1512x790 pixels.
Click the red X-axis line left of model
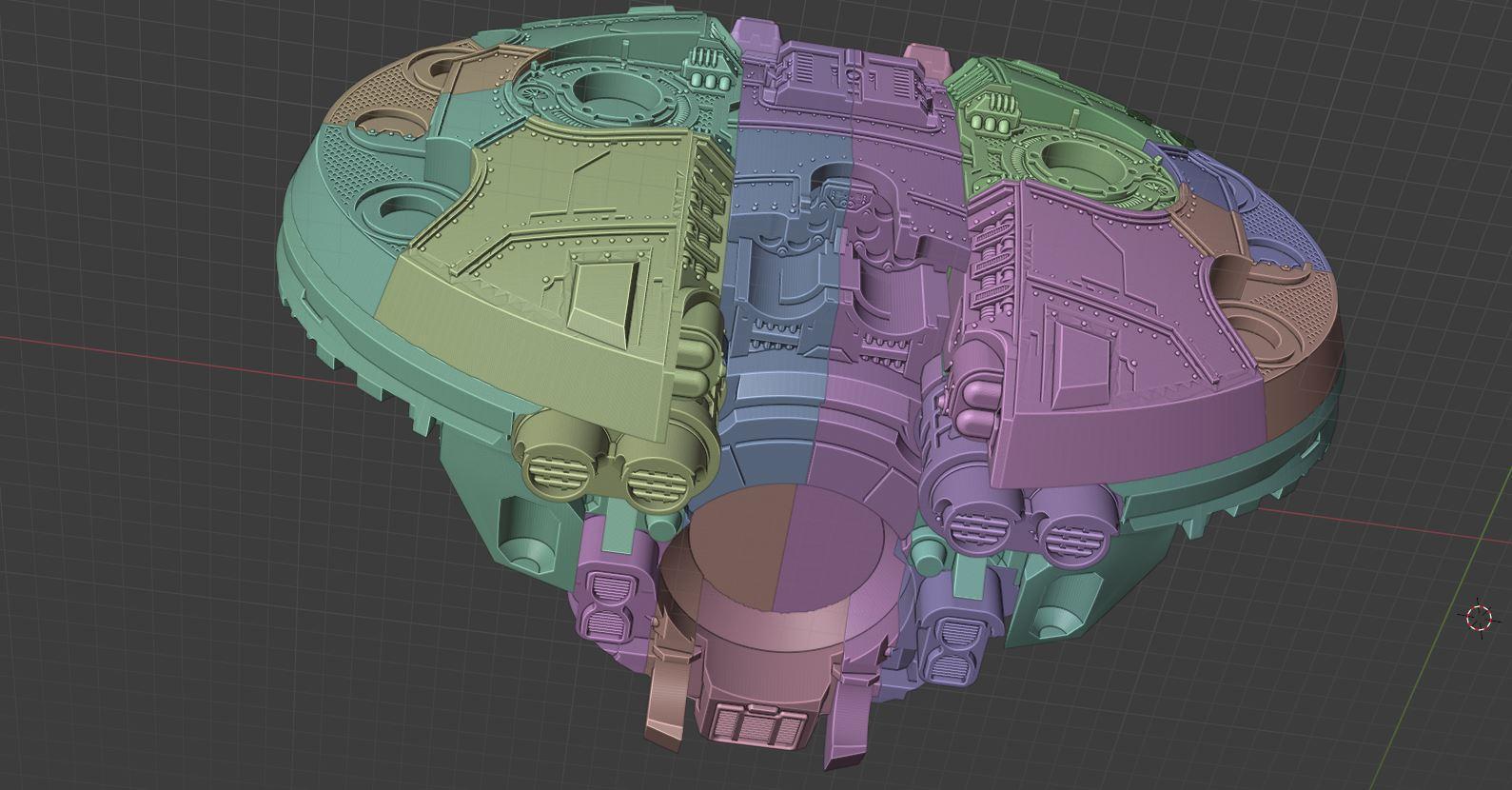143,354
